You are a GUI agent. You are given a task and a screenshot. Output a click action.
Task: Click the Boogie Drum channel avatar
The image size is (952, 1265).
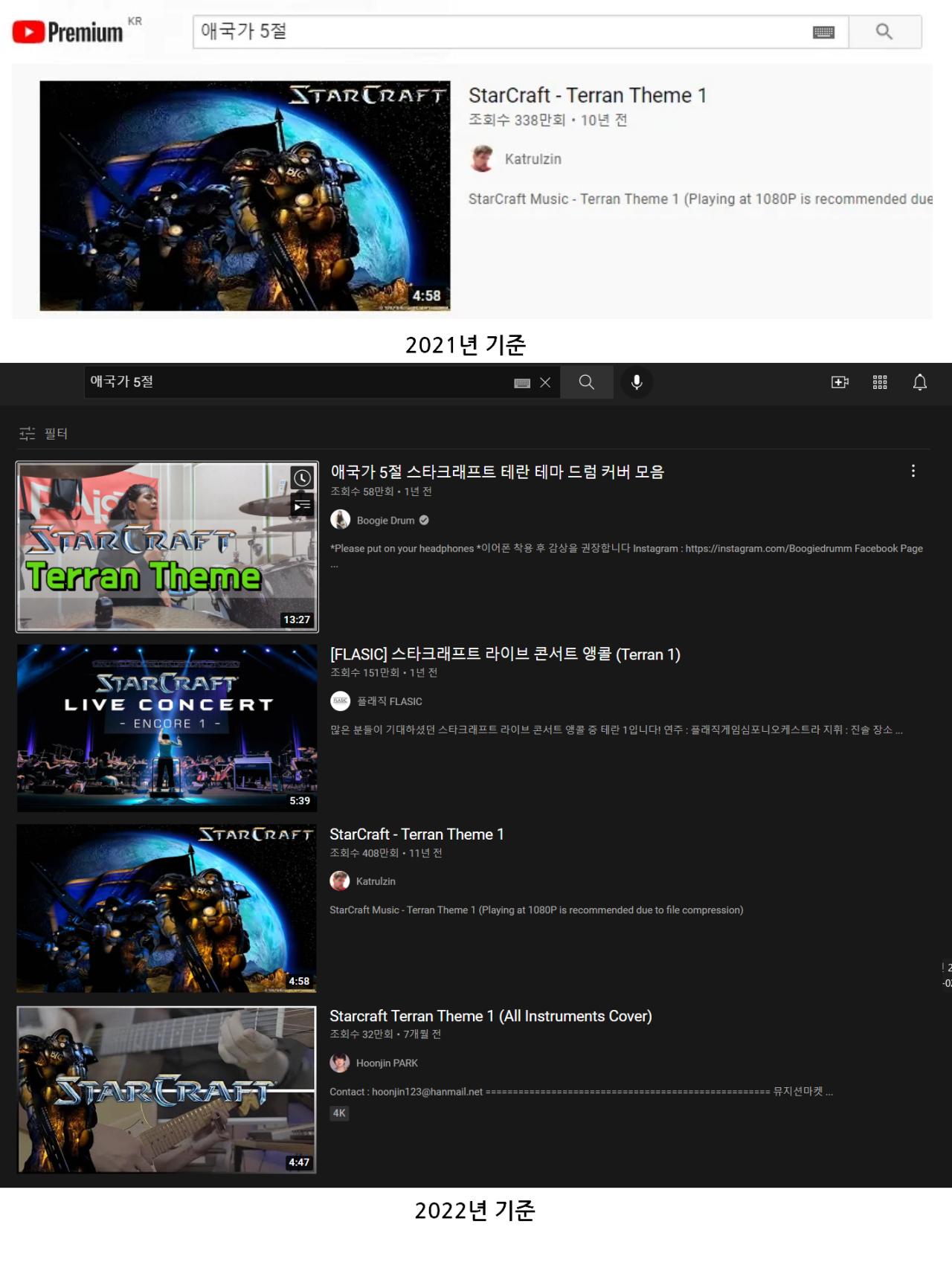pyautogui.click(x=340, y=520)
